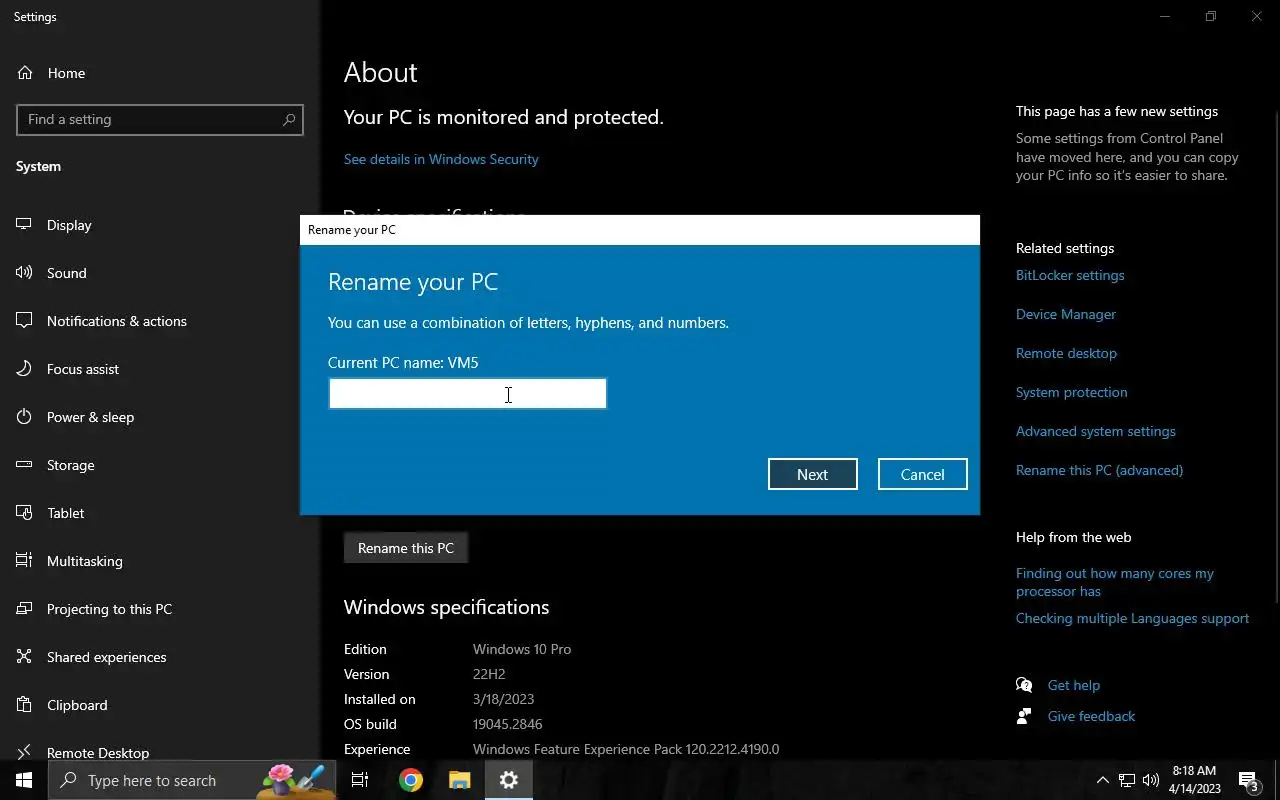
Task: Click the Multitasking icon in sidebar
Action: [x=24, y=561]
